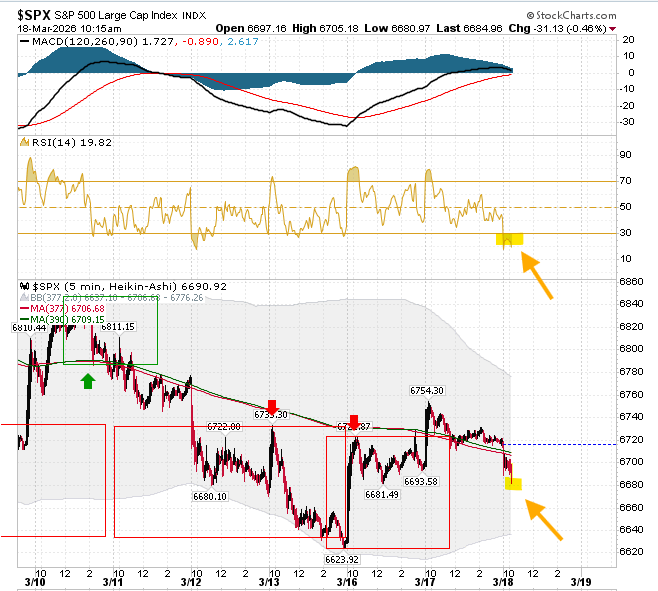The image size is (658, 591).
Task: Click the 6754.30 price peak label
Action: (427, 390)
